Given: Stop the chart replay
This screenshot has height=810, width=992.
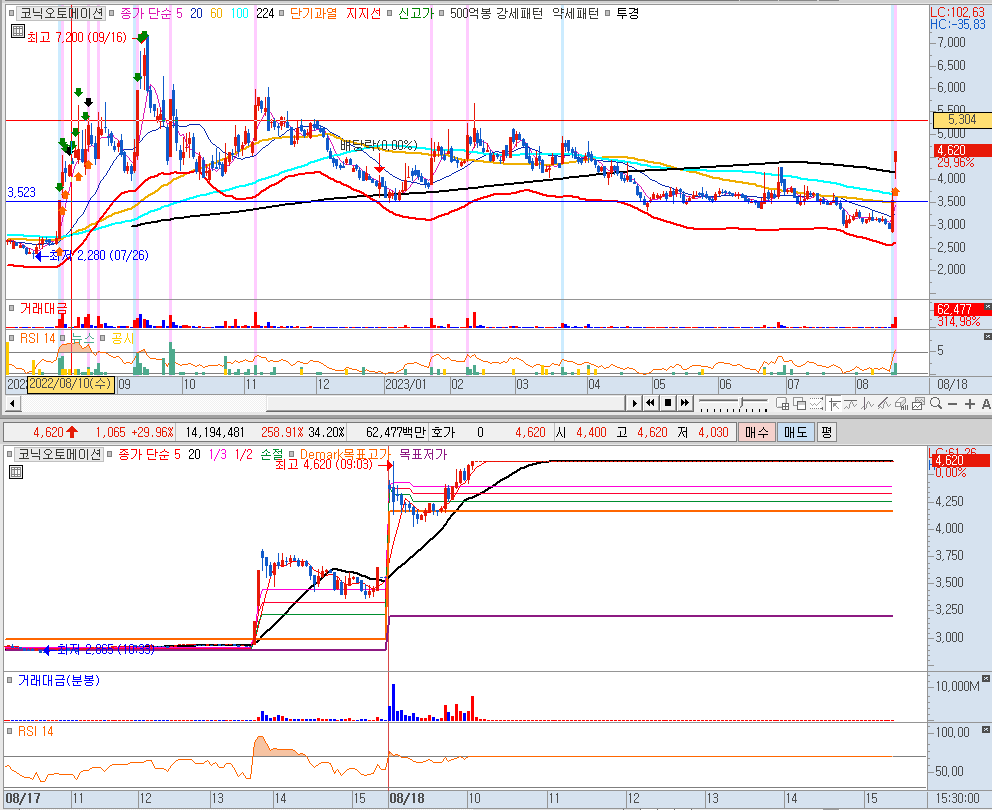Looking at the screenshot, I should pyautogui.click(x=668, y=402).
